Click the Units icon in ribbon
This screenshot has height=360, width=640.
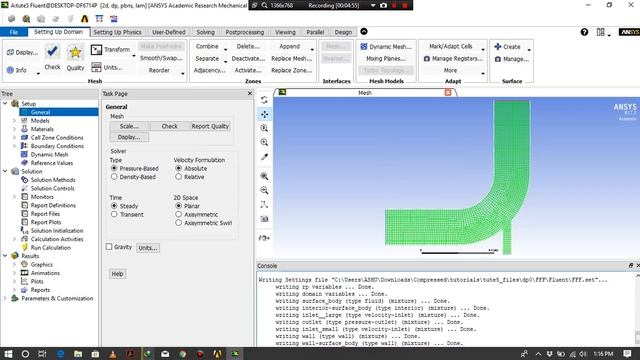[x=96, y=67]
